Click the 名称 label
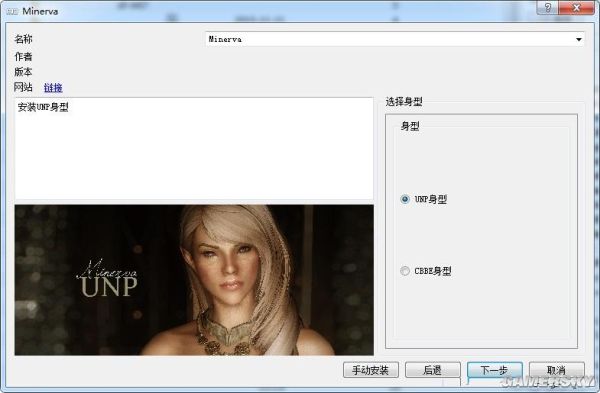600x393 pixels. [x=23, y=39]
